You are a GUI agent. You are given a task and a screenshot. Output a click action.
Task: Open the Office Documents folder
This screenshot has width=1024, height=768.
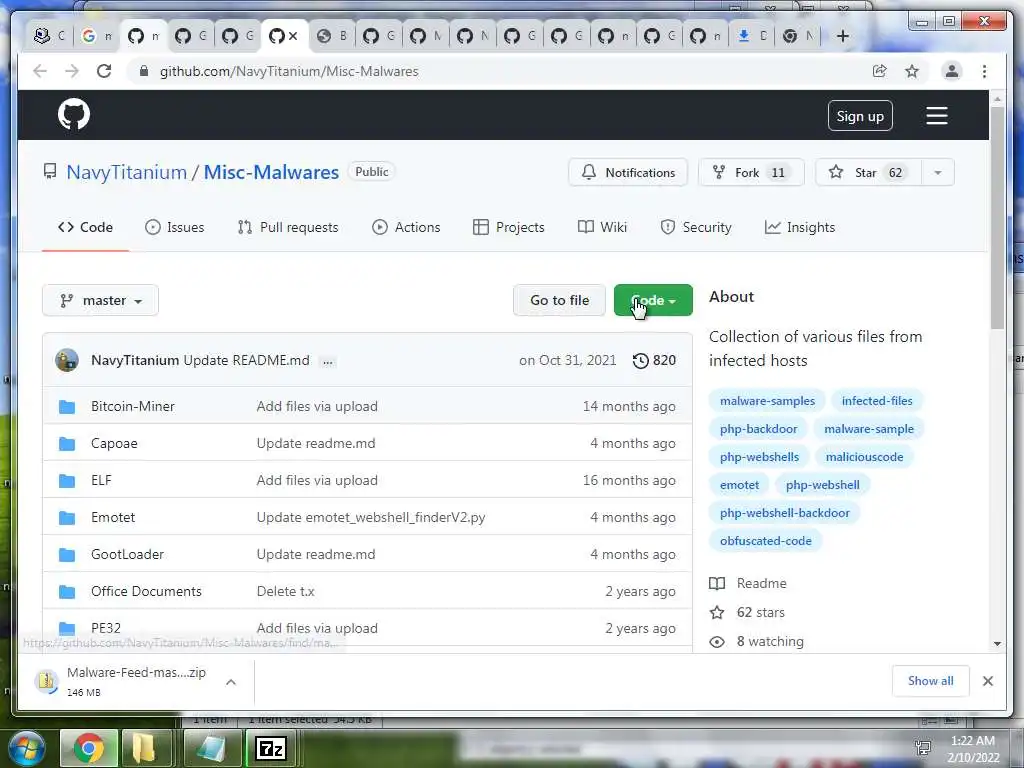(146, 592)
